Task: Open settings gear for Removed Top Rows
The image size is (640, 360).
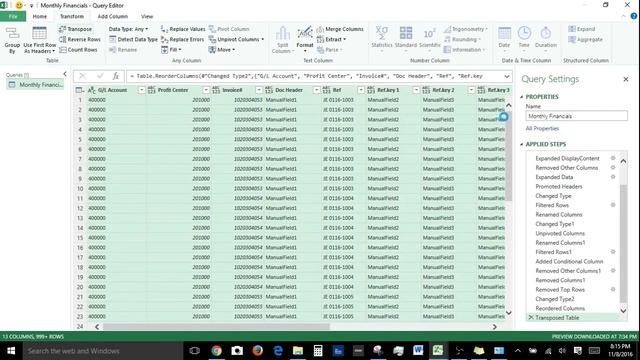Action: click(x=613, y=290)
